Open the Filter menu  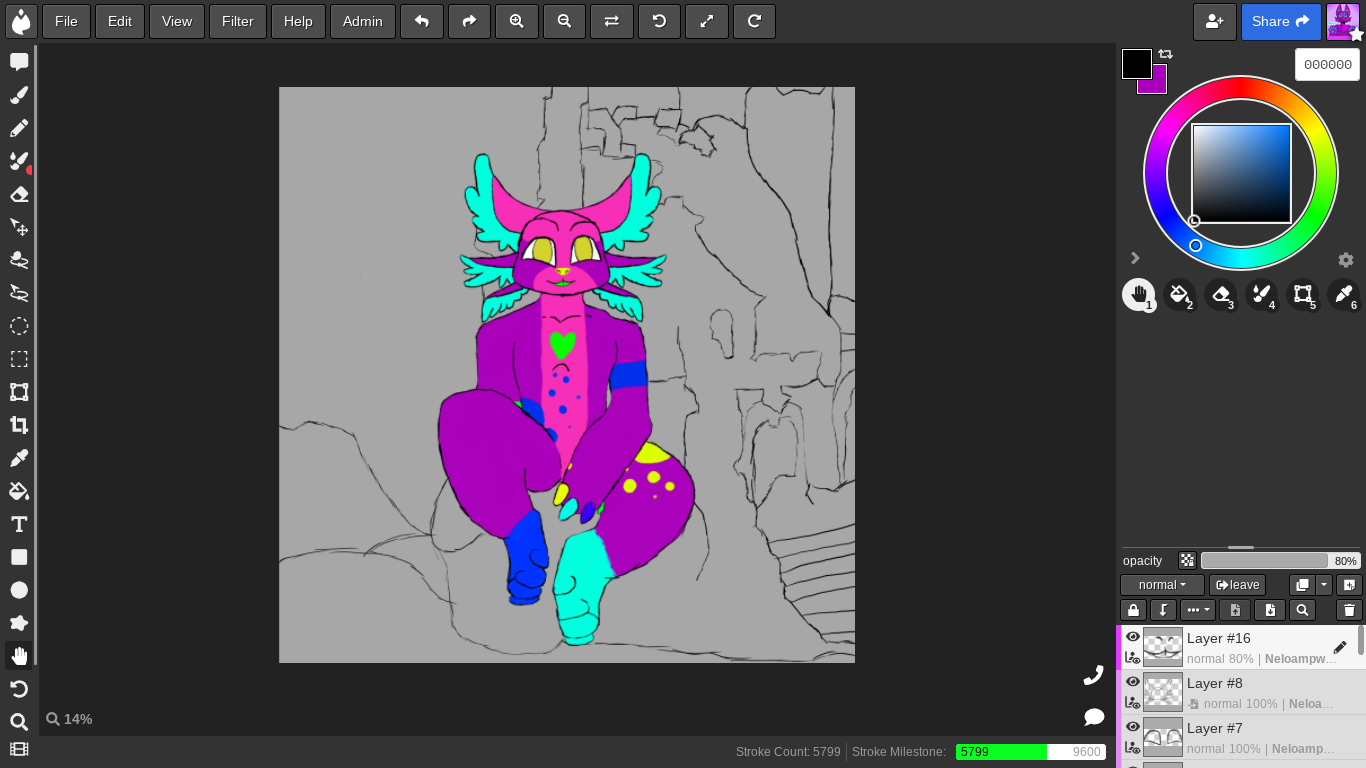point(238,21)
